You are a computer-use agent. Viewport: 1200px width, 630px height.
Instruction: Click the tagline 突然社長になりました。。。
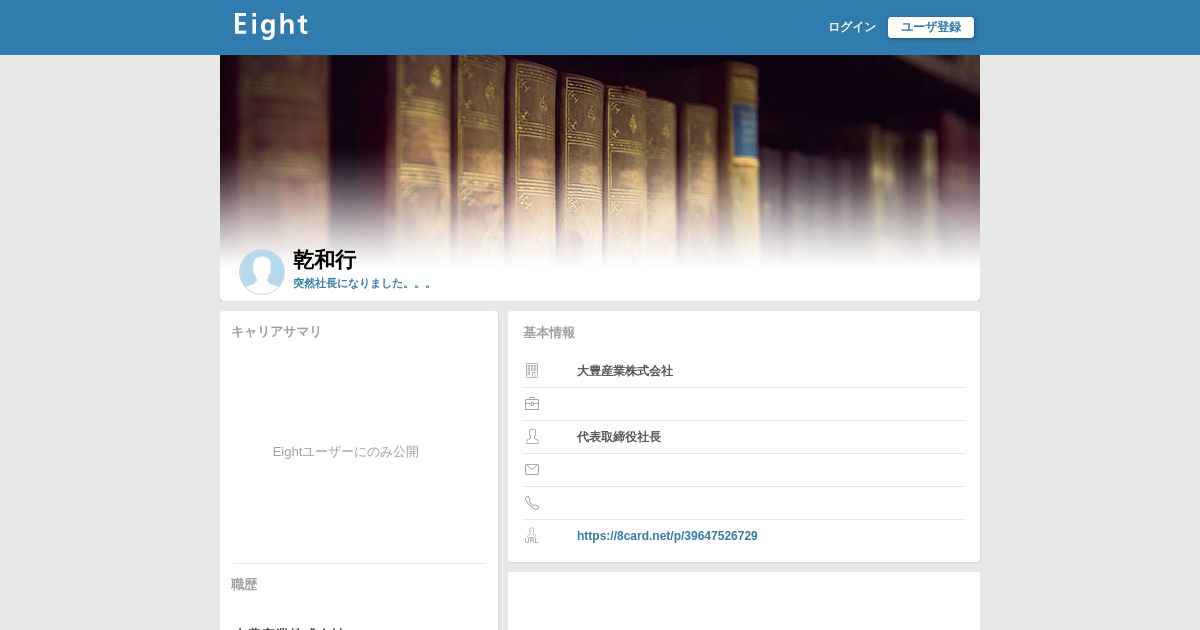click(362, 284)
